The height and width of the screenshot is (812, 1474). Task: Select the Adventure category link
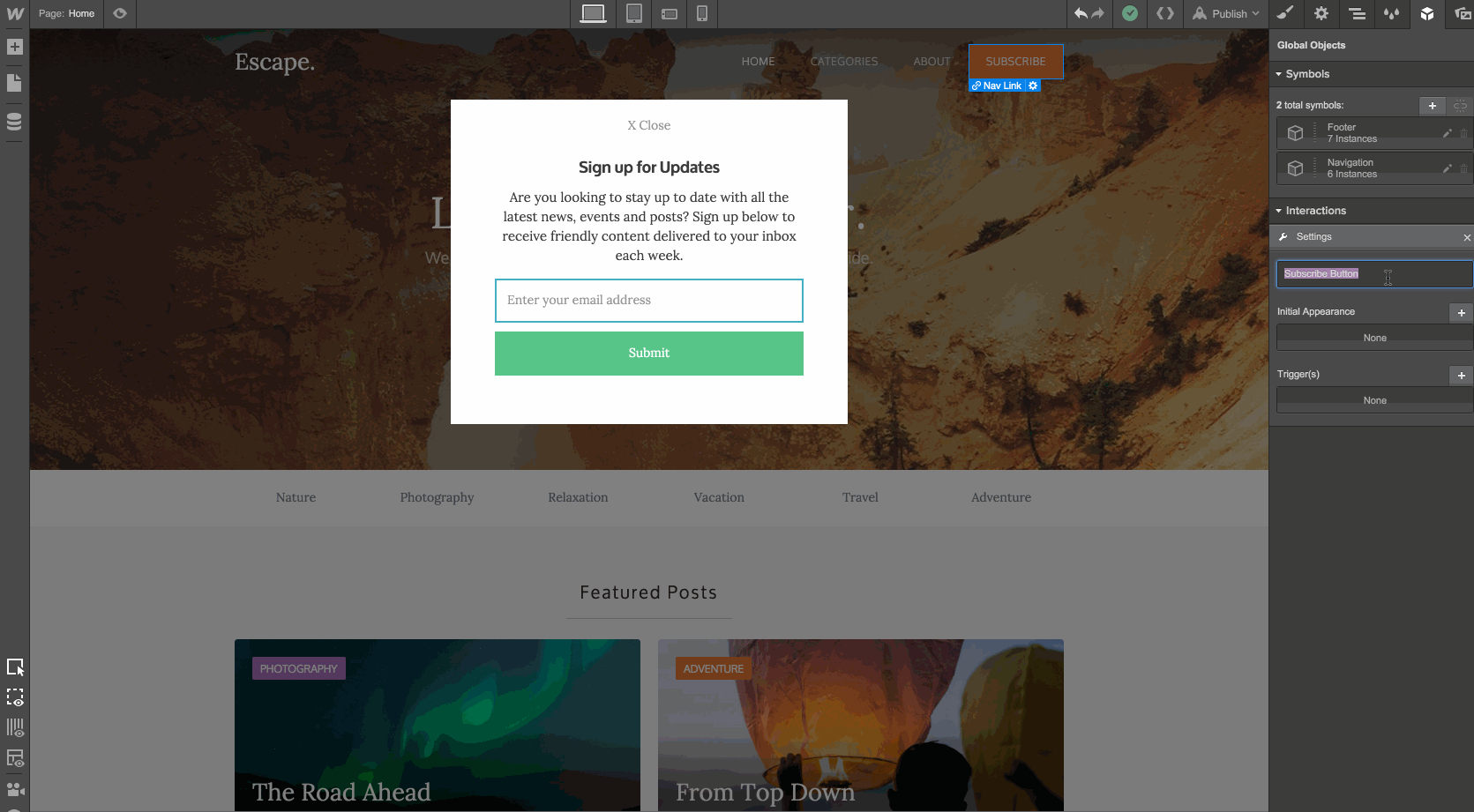[1001, 497]
